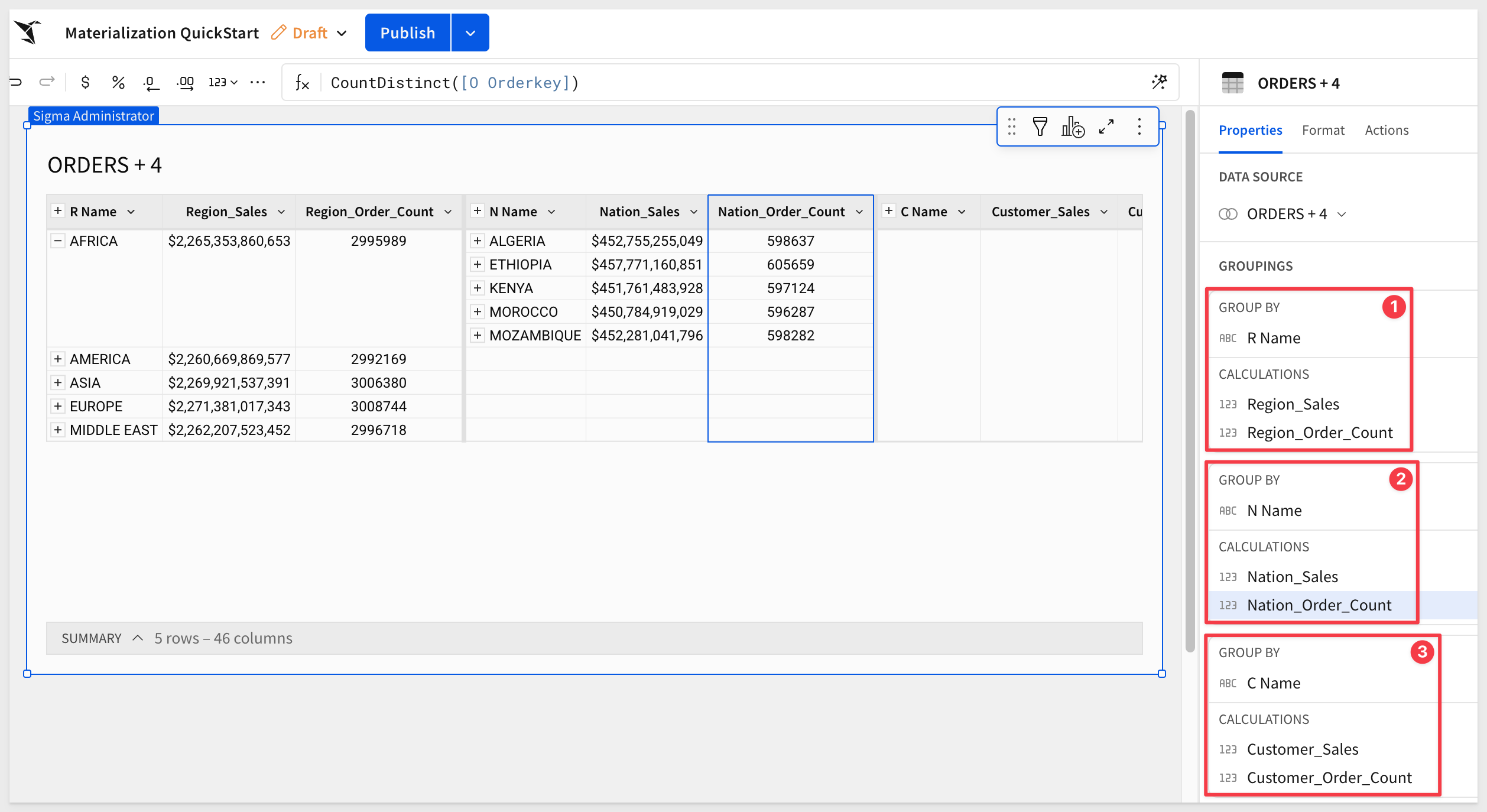Viewport: 1487px width, 812px height.
Task: Open Region_Sales column menu chevron
Action: click(x=281, y=212)
